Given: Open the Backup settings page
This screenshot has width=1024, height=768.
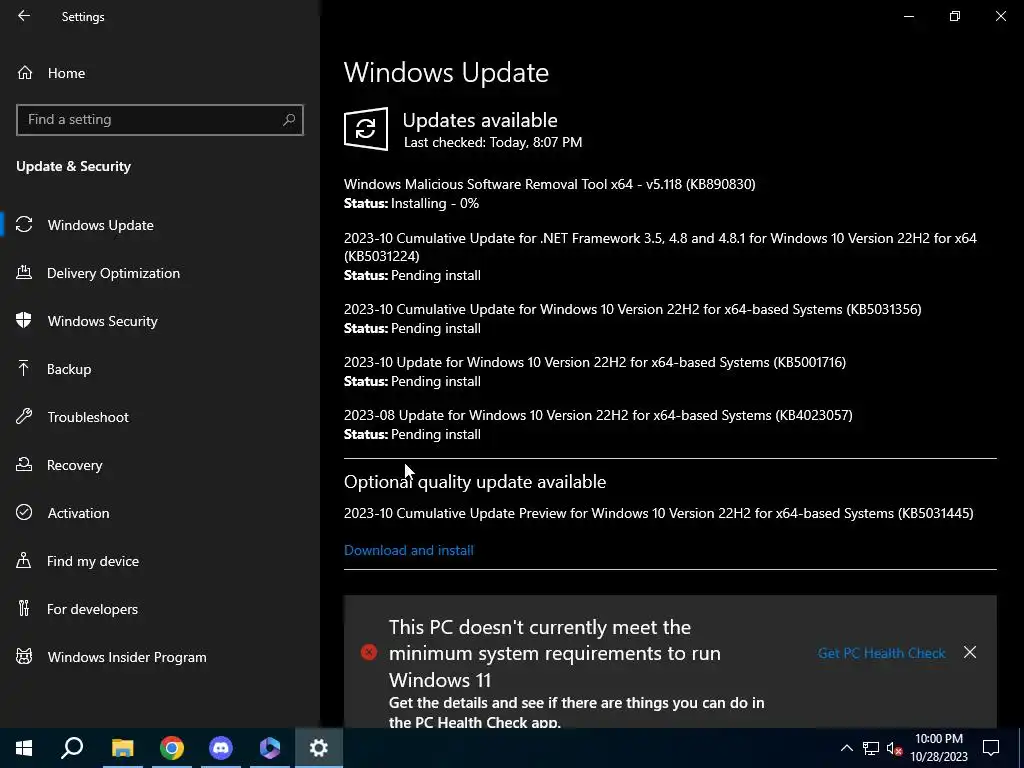Looking at the screenshot, I should tap(69, 369).
